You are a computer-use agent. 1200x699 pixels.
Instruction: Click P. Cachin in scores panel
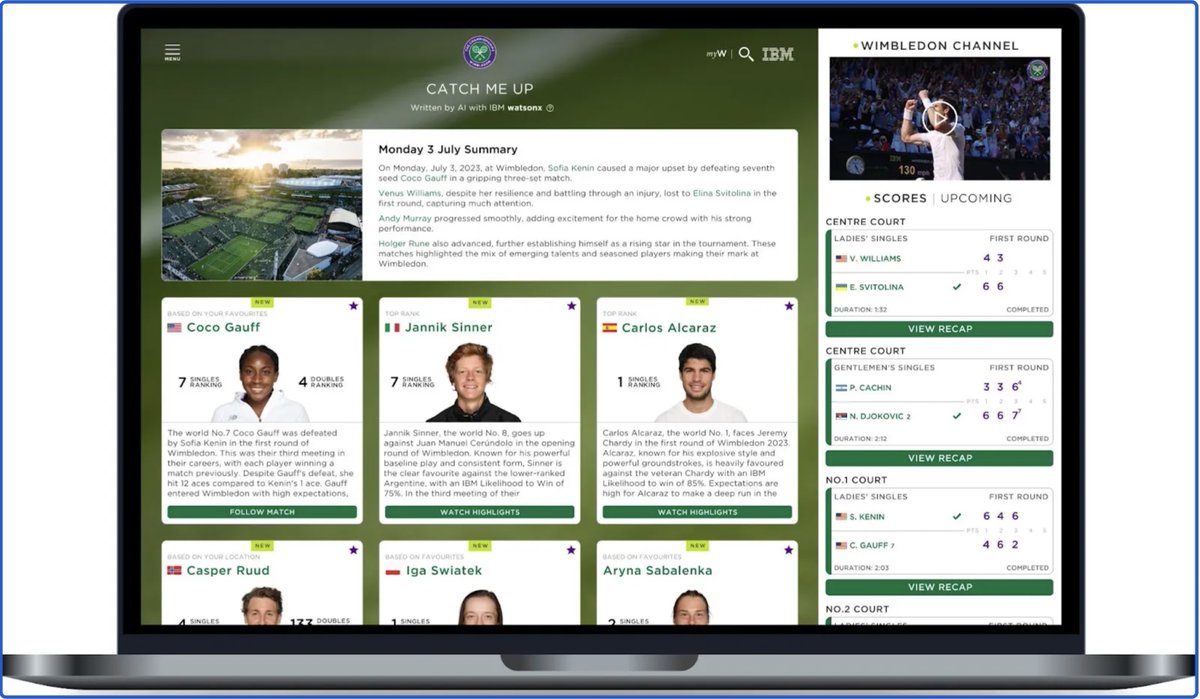(x=870, y=387)
